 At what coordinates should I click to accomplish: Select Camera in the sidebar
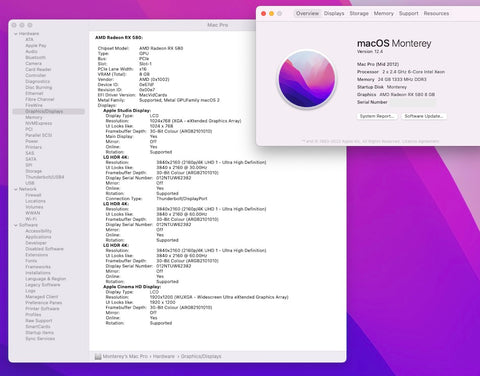click(x=33, y=63)
